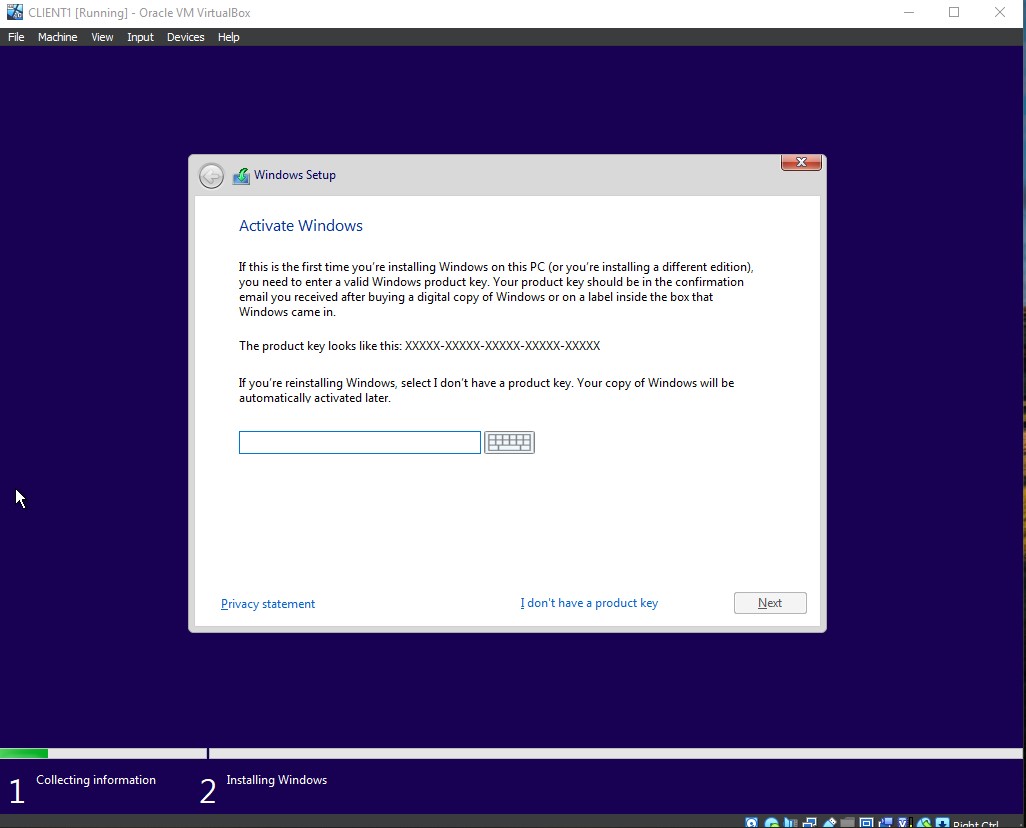Click hard disk activity status icon
Image resolution: width=1026 pixels, height=828 pixels.
[751, 823]
